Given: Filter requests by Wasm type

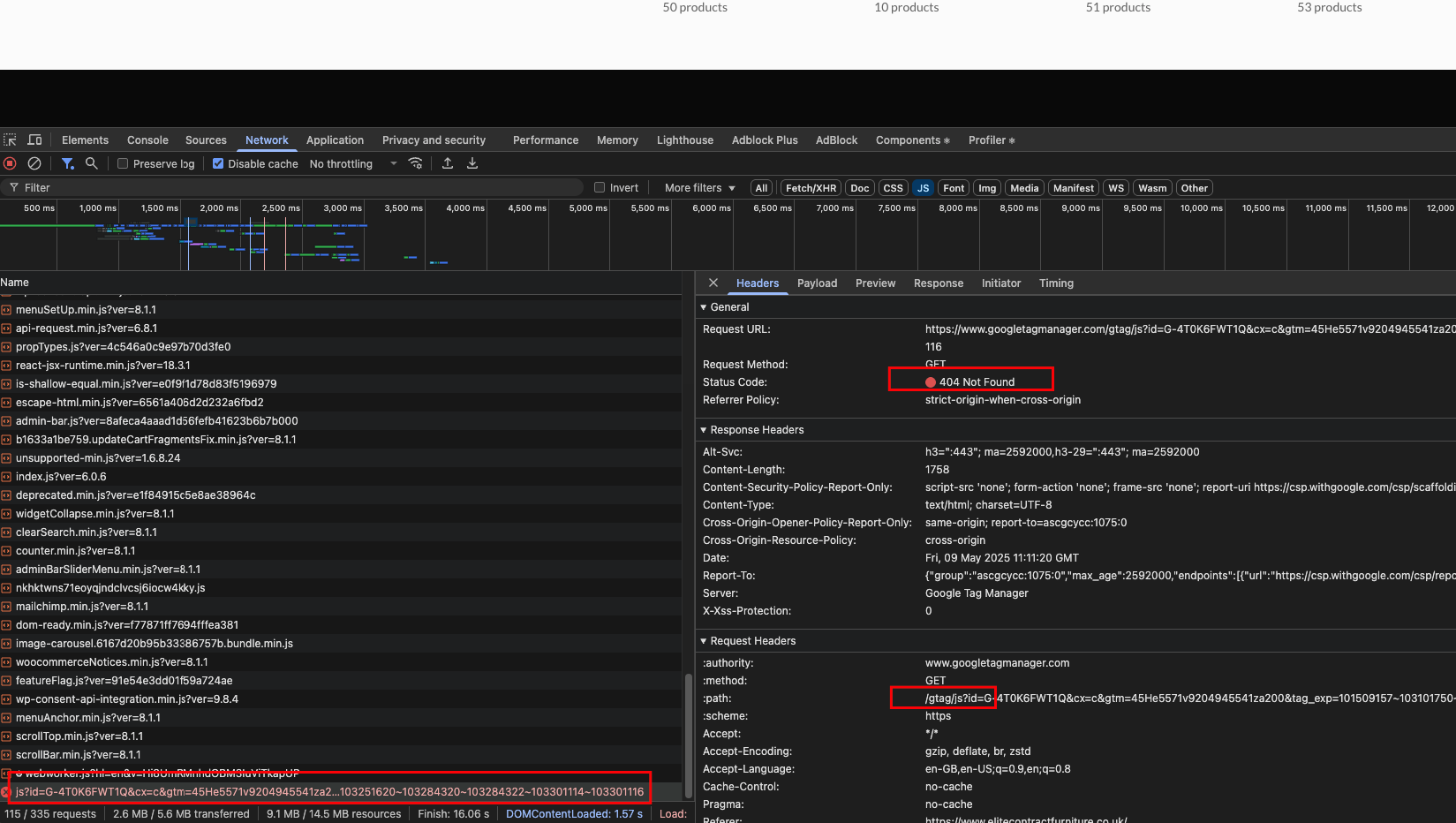Looking at the screenshot, I should [1152, 188].
